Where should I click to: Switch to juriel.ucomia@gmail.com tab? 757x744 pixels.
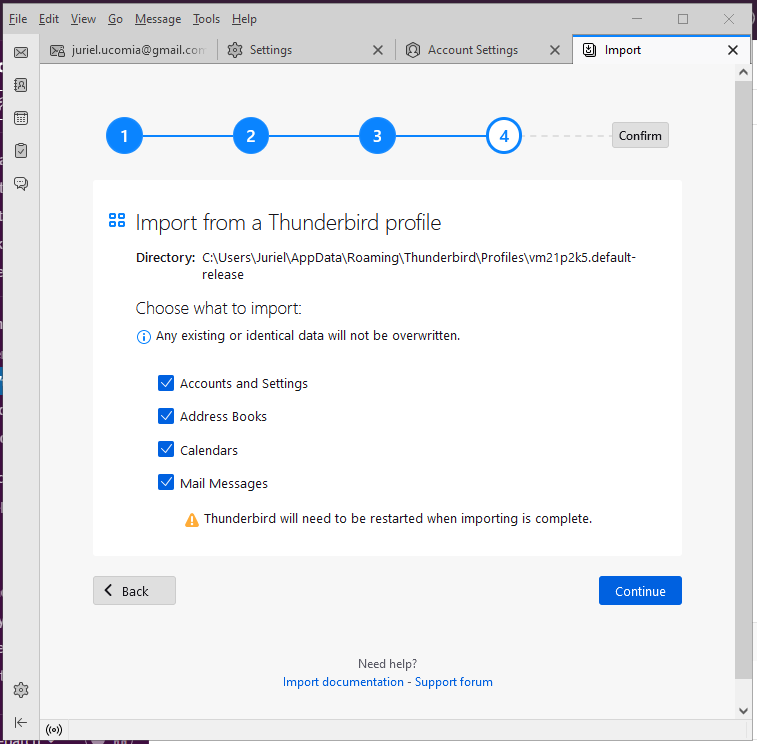coord(128,50)
